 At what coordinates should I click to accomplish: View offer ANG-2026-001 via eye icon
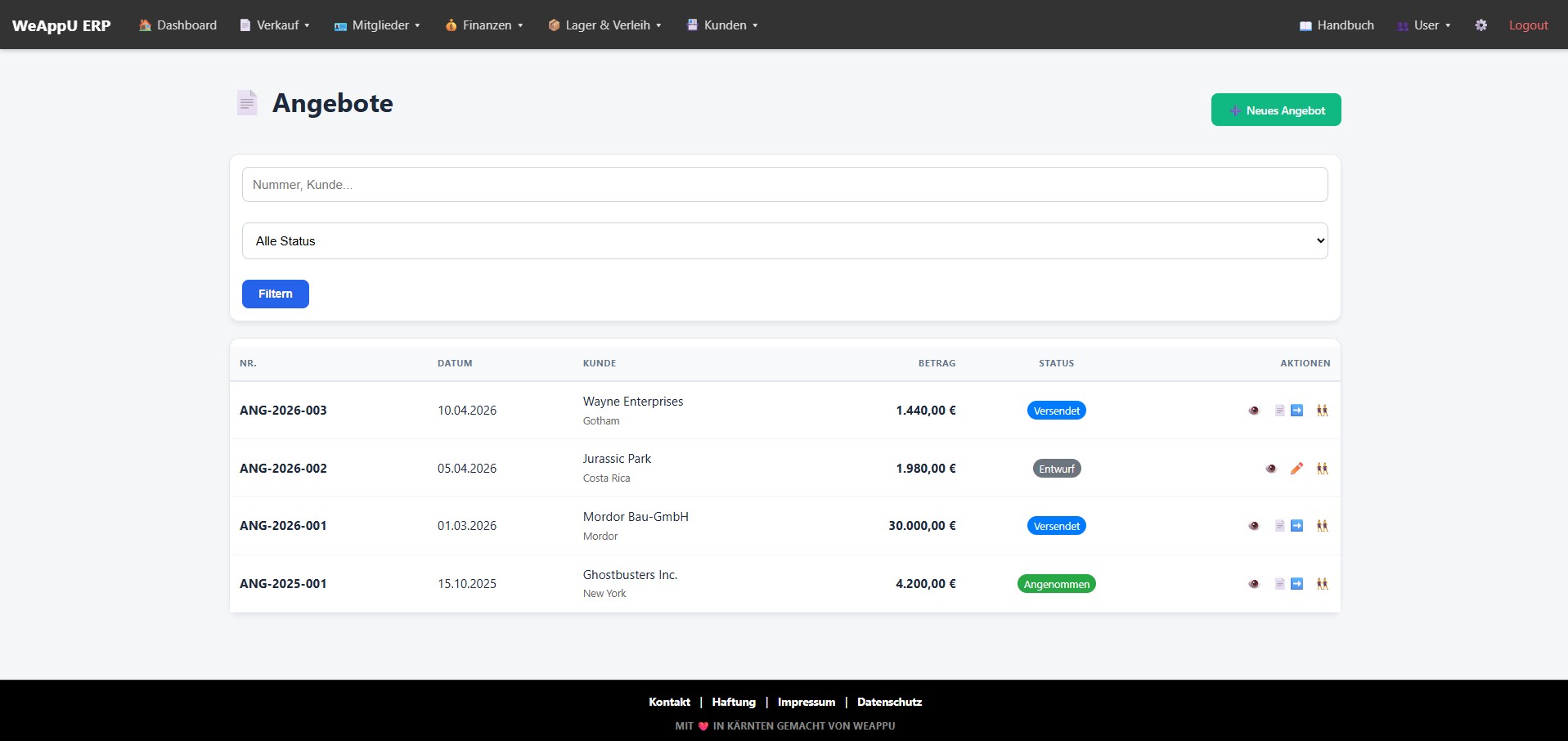(1254, 526)
